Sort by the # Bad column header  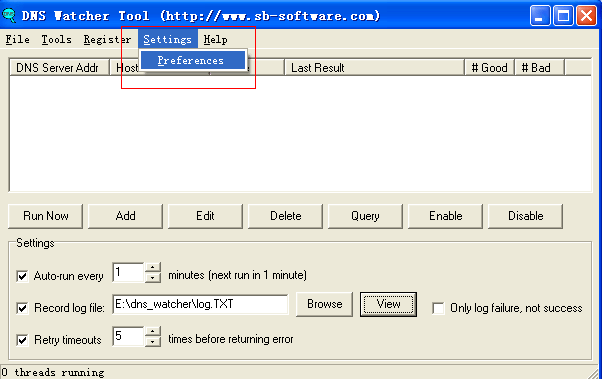point(539,68)
